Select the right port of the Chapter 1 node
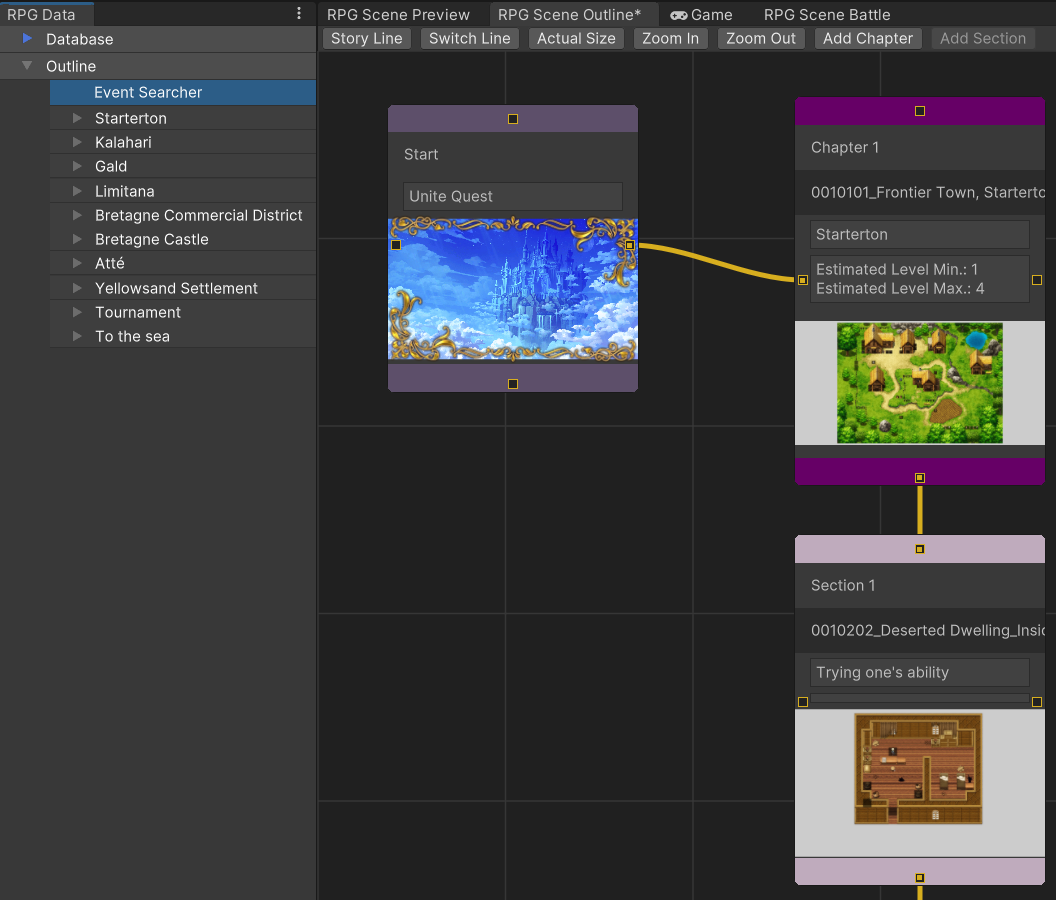The height and width of the screenshot is (900, 1056). [x=1037, y=280]
